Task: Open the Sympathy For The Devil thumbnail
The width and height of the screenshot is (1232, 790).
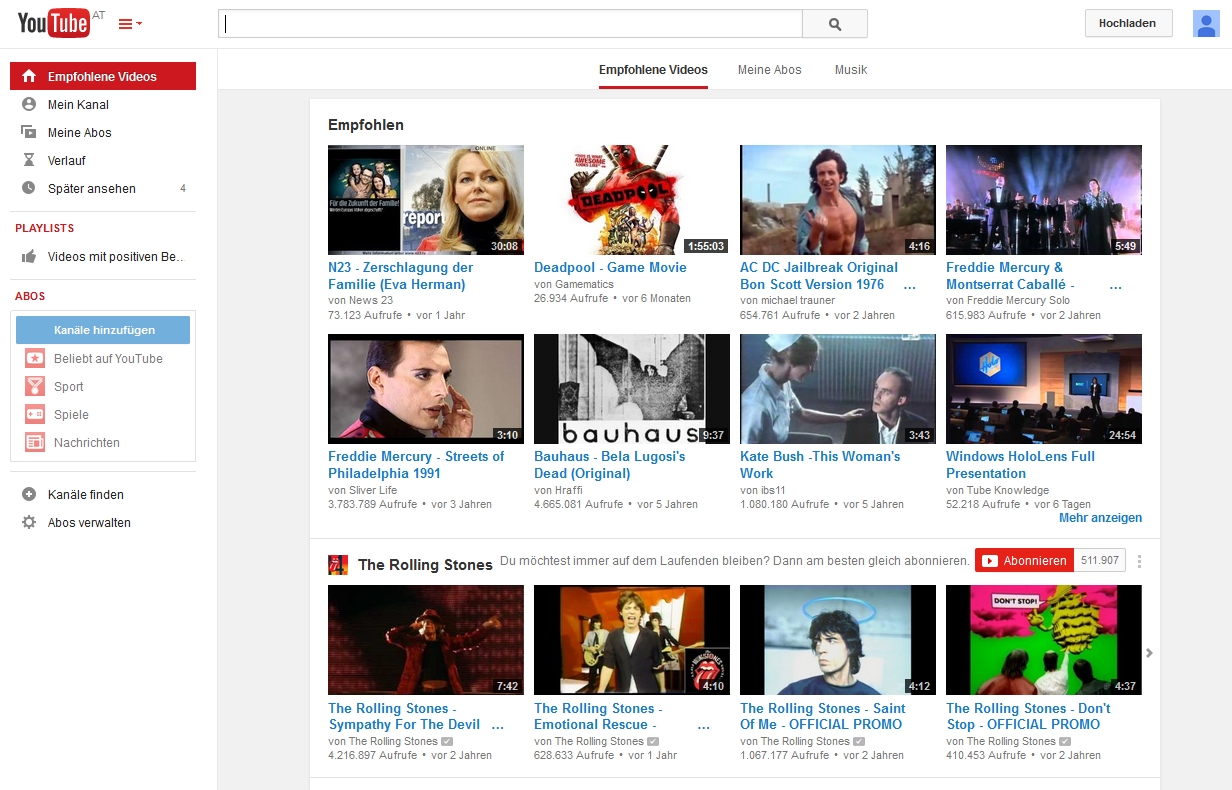Action: pos(426,640)
